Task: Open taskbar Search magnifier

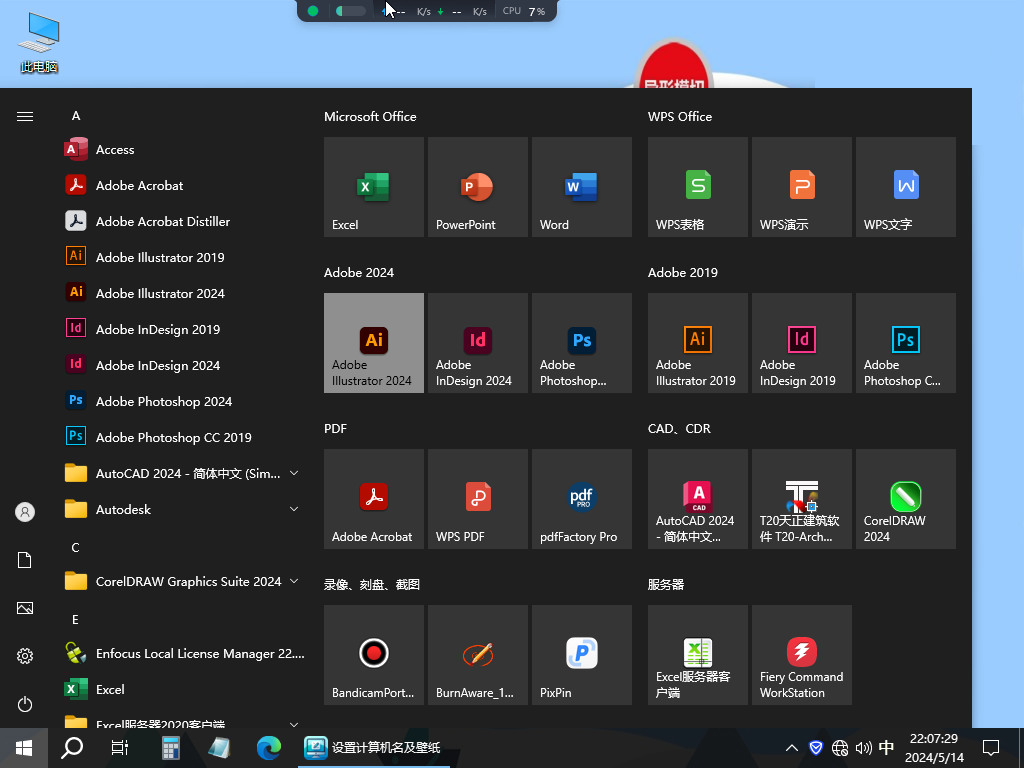Action: coord(72,748)
